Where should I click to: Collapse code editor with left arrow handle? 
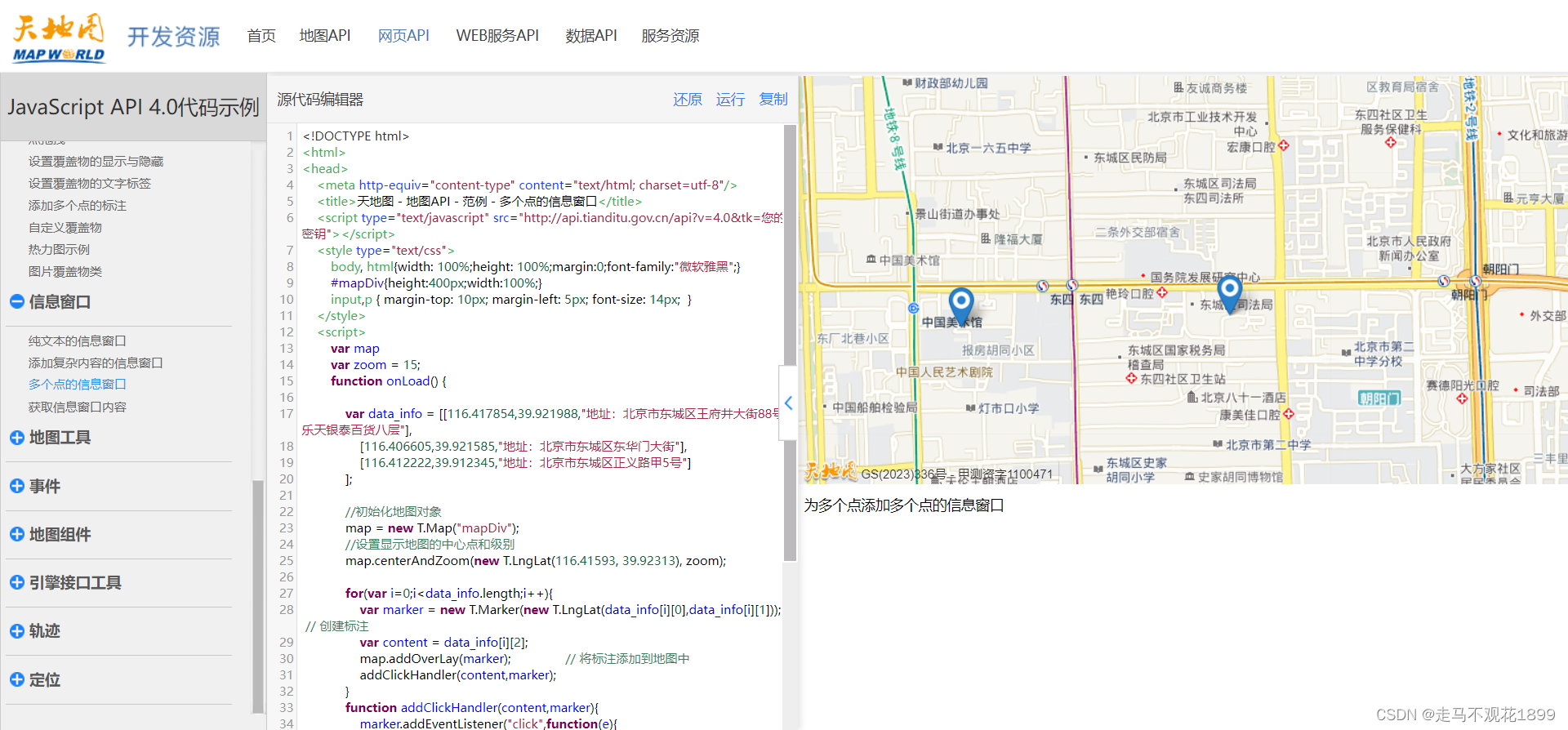coord(788,403)
